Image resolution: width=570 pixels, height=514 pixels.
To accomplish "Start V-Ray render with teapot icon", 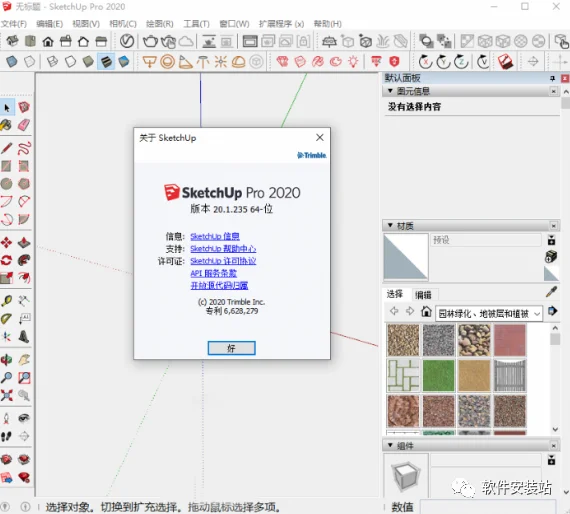I will tap(150, 41).
